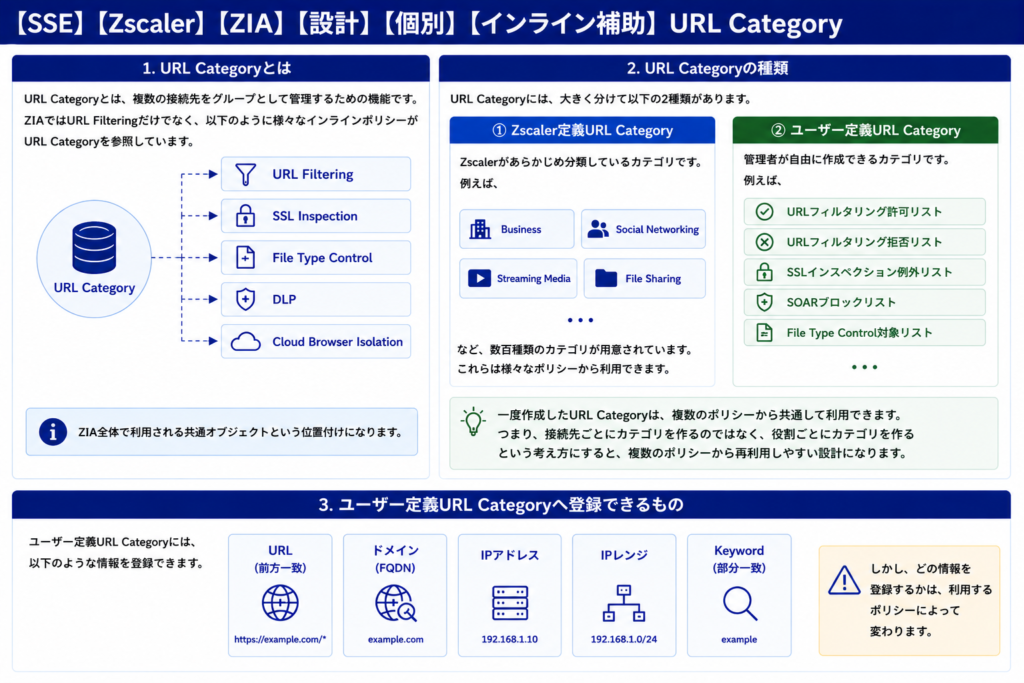Click the ② ユーザー定義URL Category header
1024x683 pixels.
(865, 130)
